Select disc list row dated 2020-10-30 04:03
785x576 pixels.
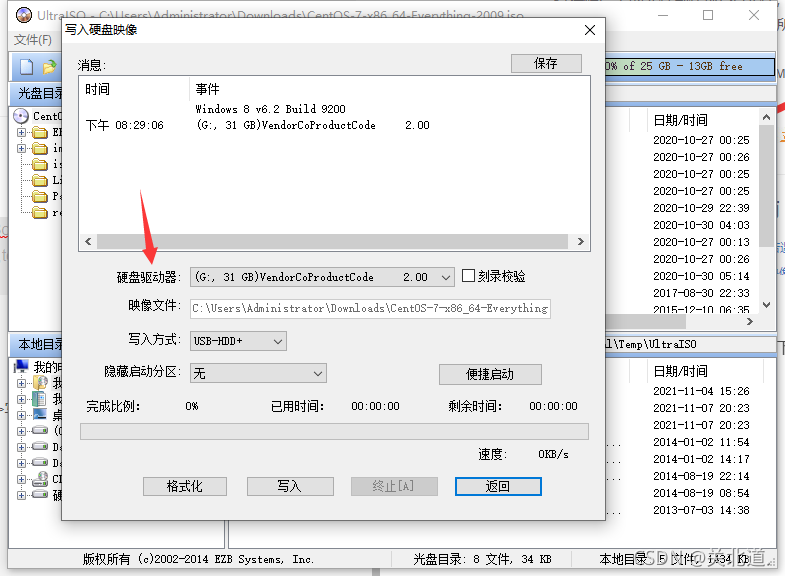701,225
